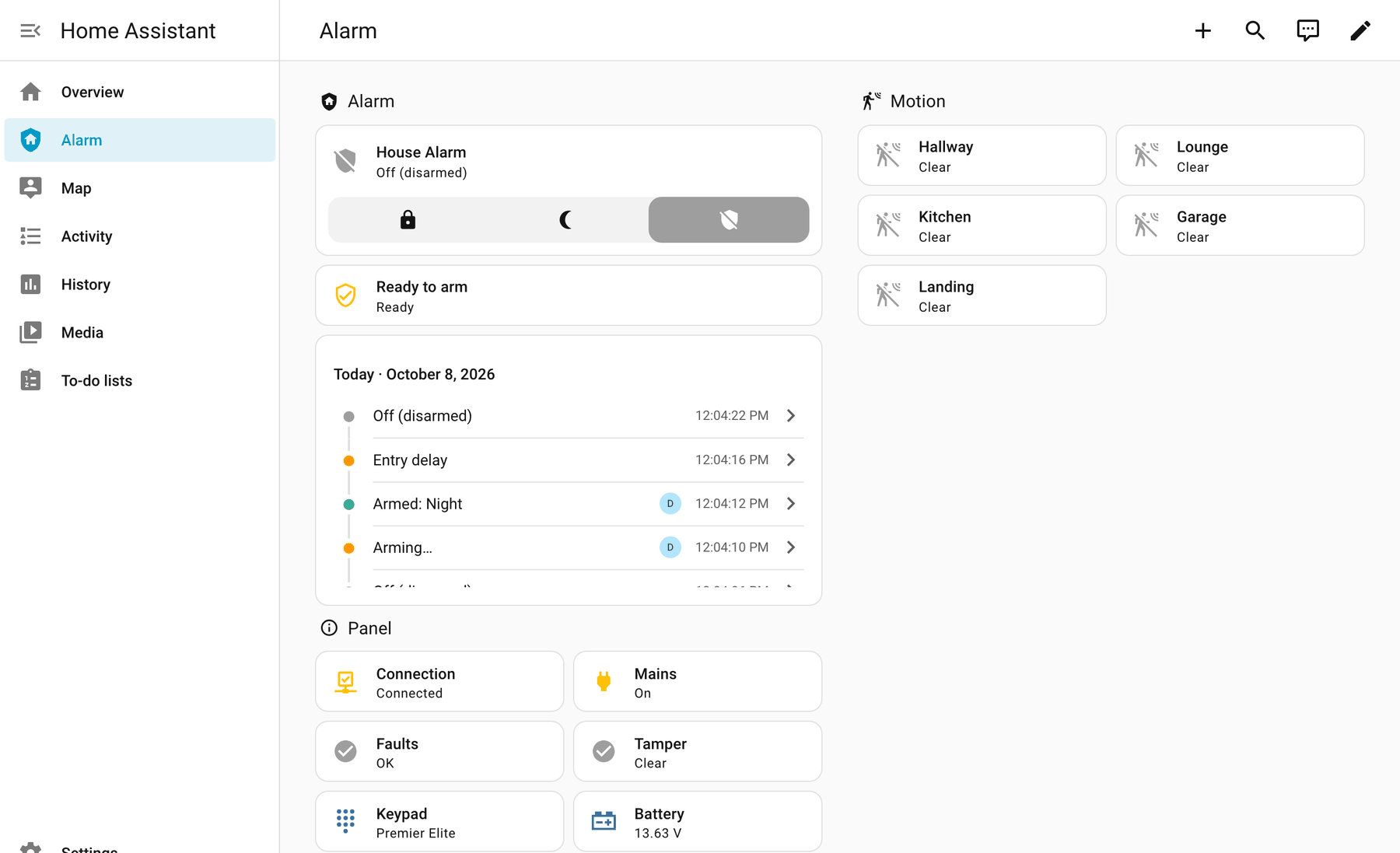Expand the Entry delay log chevron
The height and width of the screenshot is (853, 1400).
[791, 460]
